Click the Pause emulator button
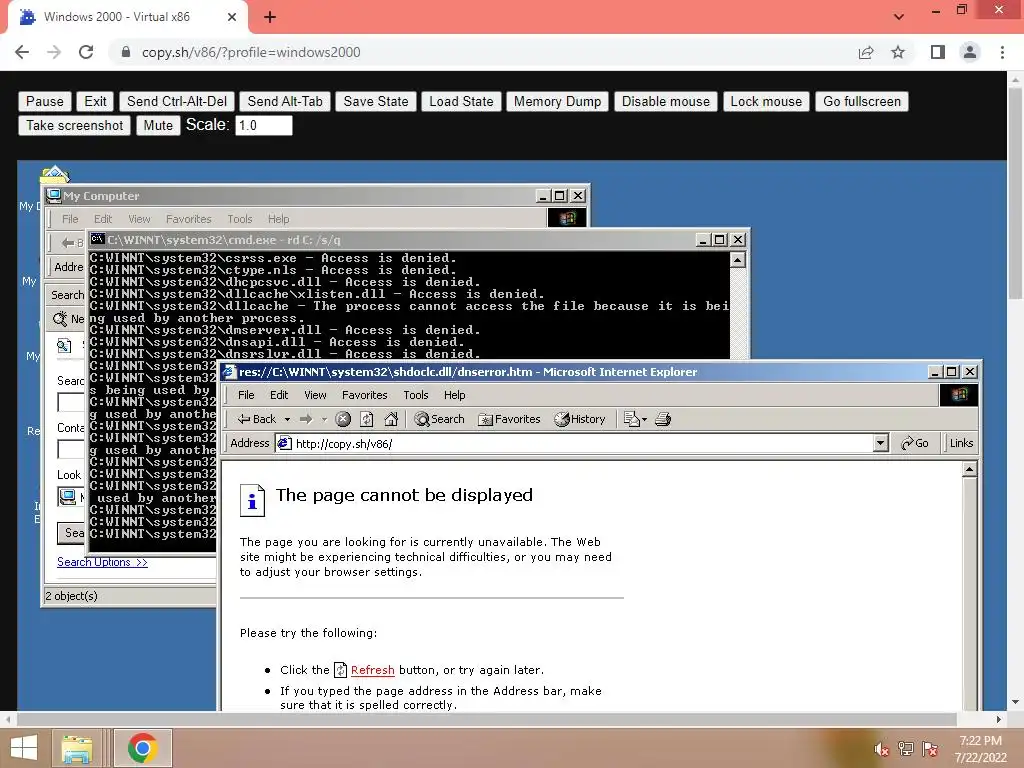The width and height of the screenshot is (1024, 768). (44, 101)
